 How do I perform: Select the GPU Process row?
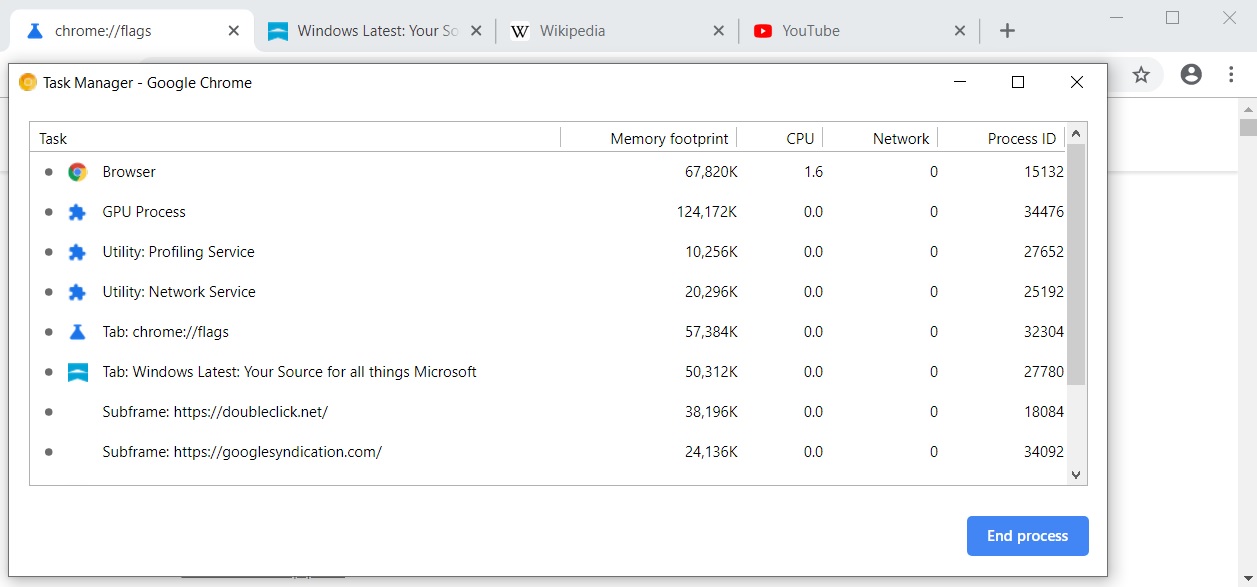[x=548, y=212]
